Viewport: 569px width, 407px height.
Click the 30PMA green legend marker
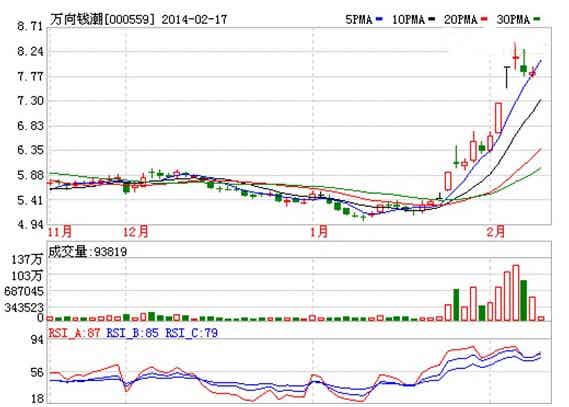coord(536,19)
